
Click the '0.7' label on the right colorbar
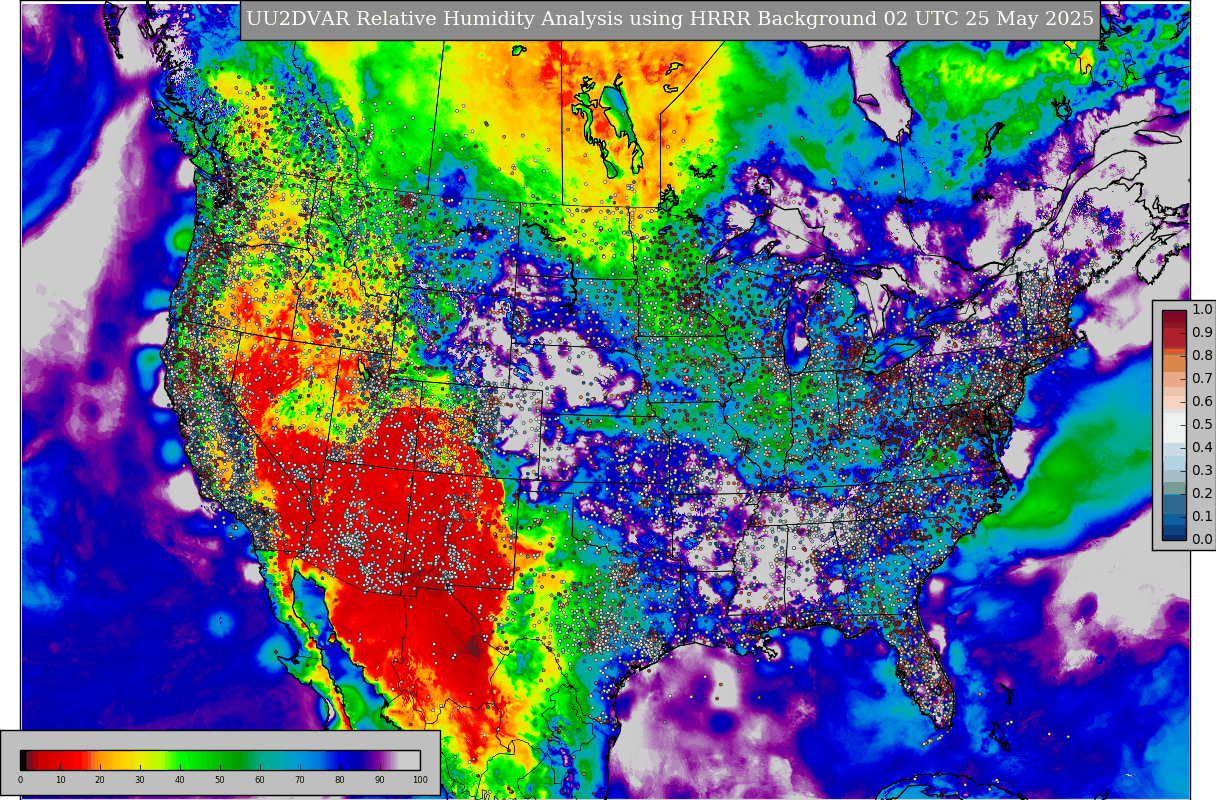pyautogui.click(x=1202, y=378)
